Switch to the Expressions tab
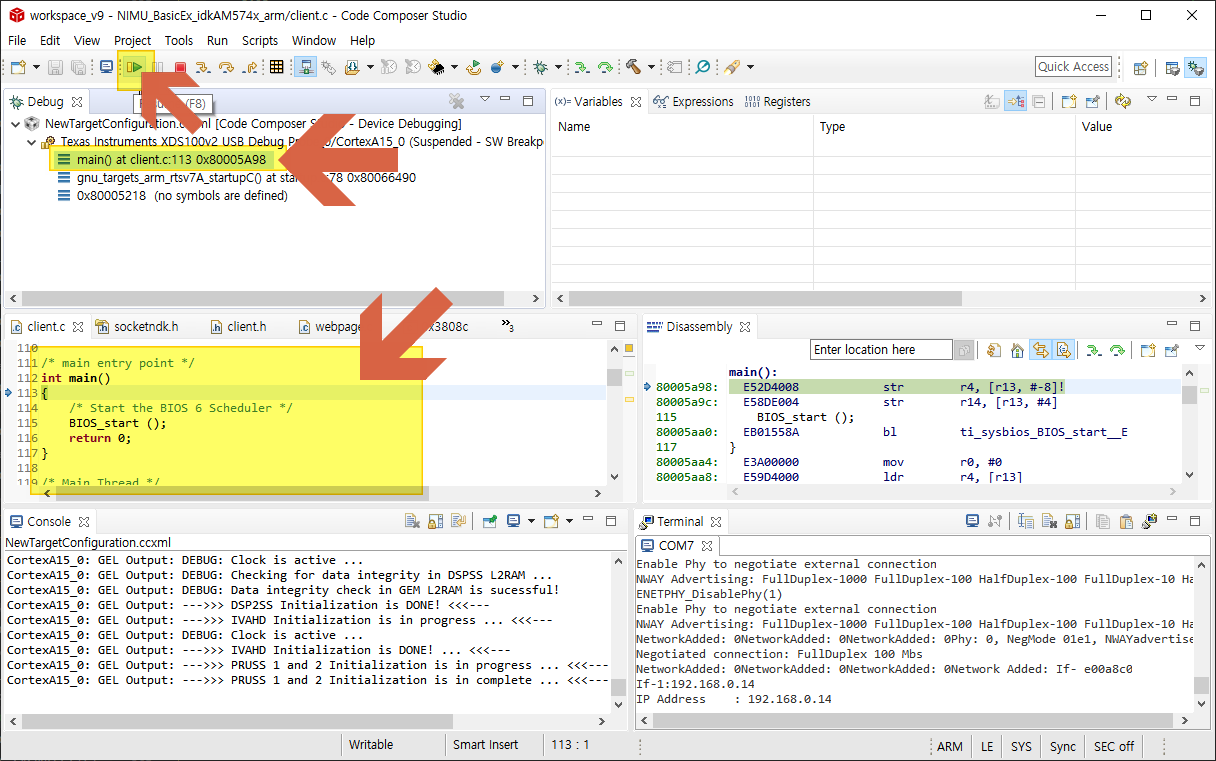Screen dimensions: 1216x761 coord(693,101)
